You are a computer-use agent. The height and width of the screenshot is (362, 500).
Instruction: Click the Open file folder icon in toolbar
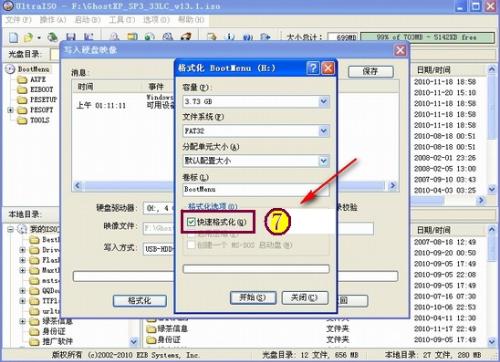pyautogui.click(x=29, y=37)
